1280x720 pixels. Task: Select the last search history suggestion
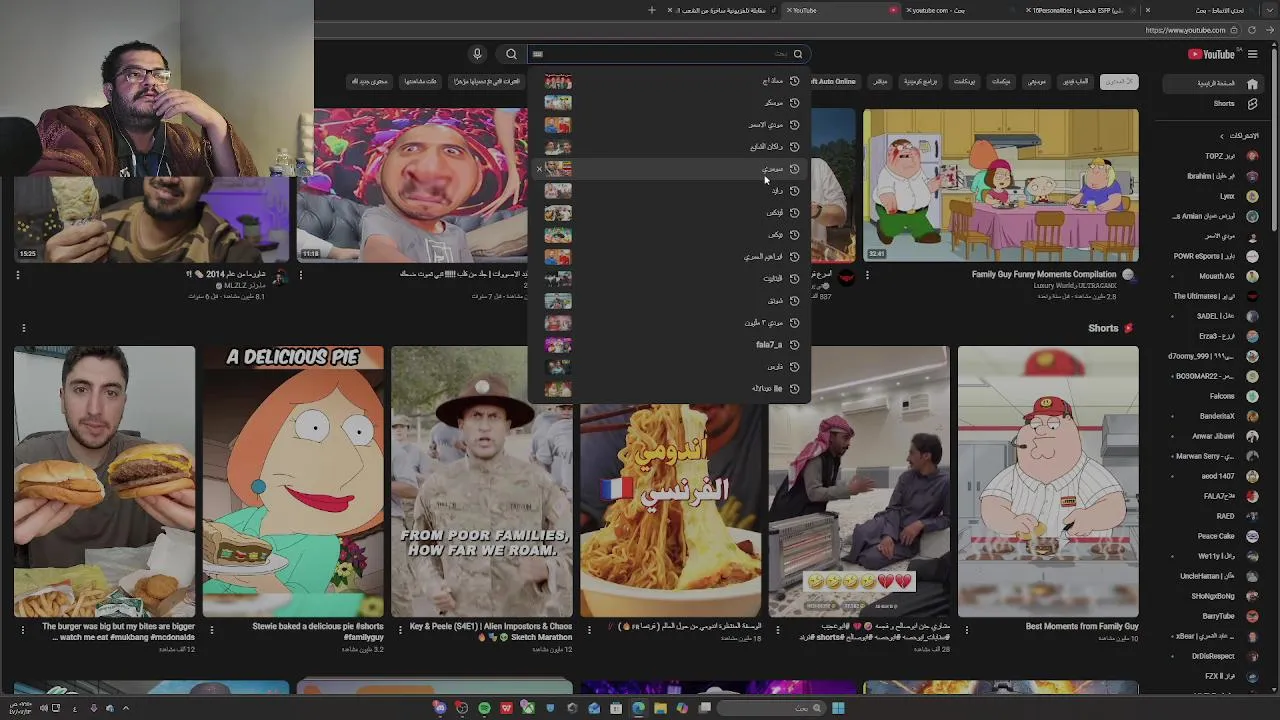[670, 389]
